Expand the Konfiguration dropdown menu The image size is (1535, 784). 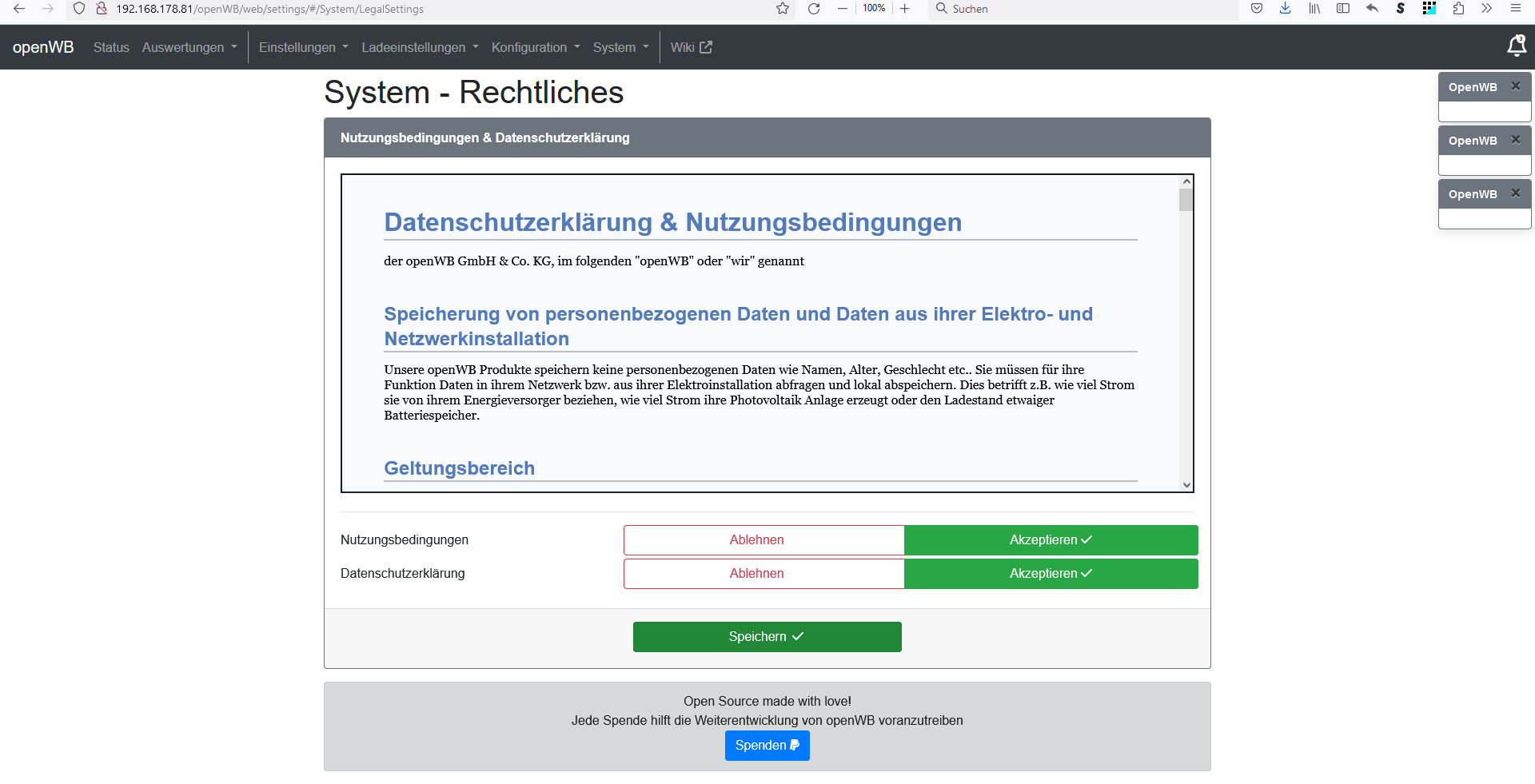point(536,47)
